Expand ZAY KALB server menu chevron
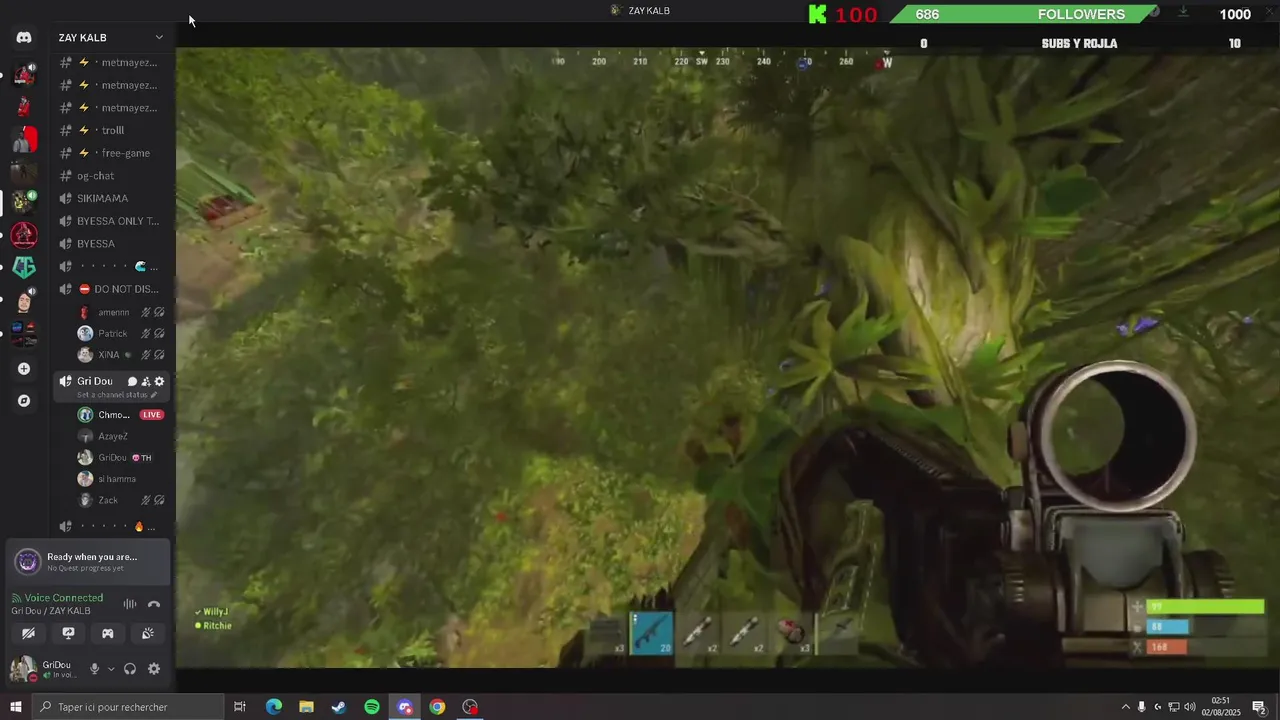 click(x=159, y=37)
